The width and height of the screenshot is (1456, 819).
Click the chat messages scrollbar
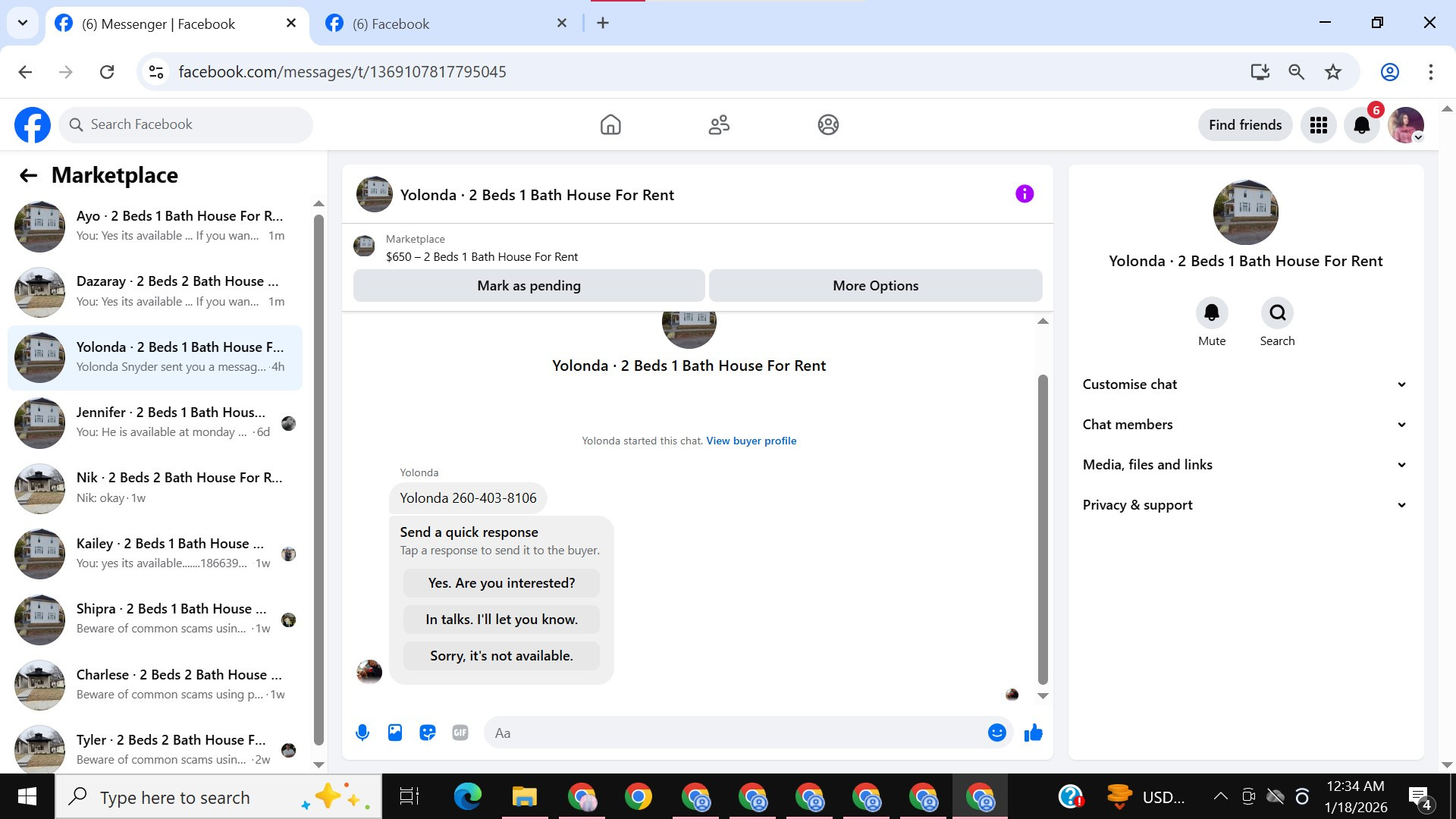pyautogui.click(x=1043, y=529)
